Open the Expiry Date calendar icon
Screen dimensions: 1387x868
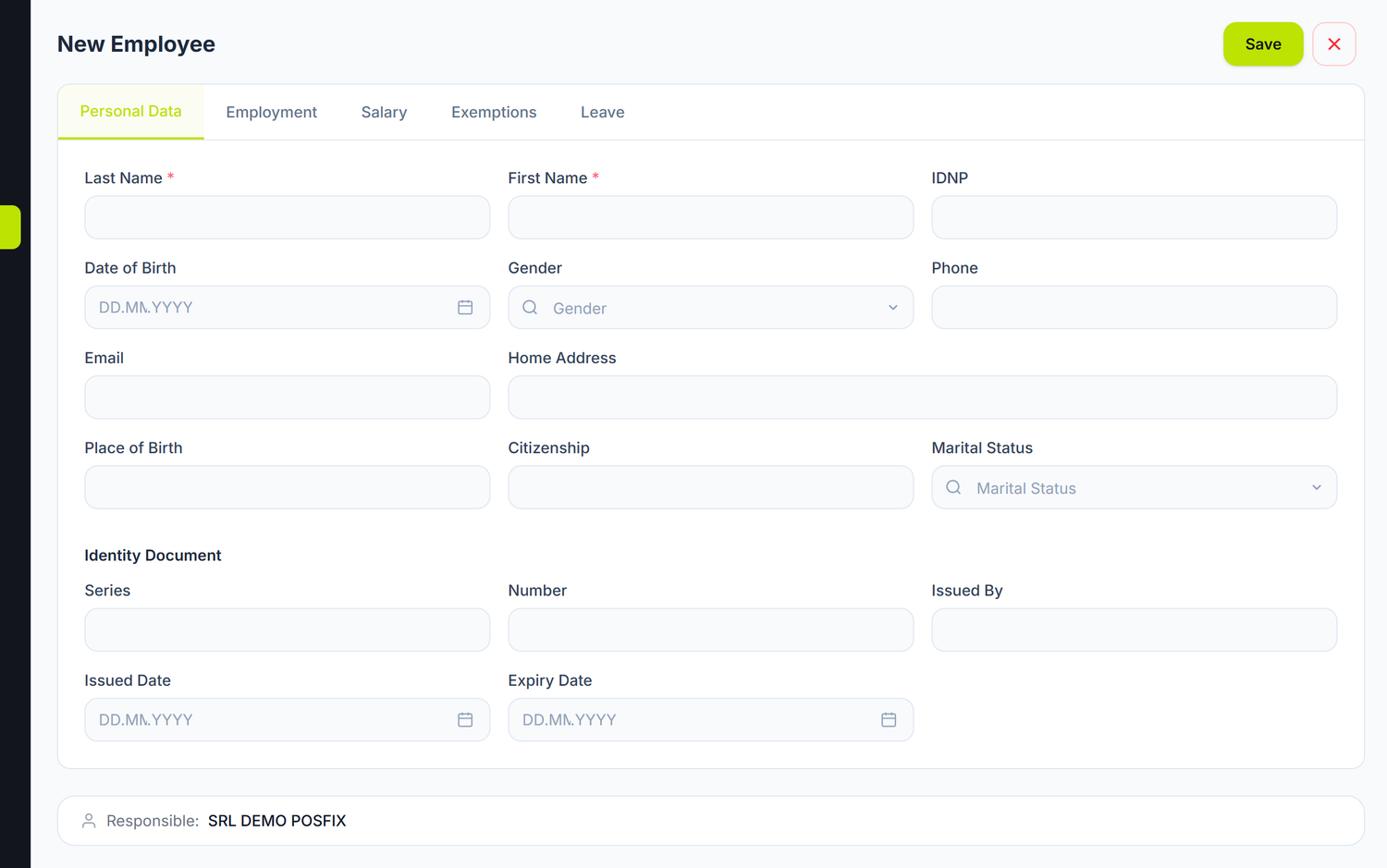(889, 719)
